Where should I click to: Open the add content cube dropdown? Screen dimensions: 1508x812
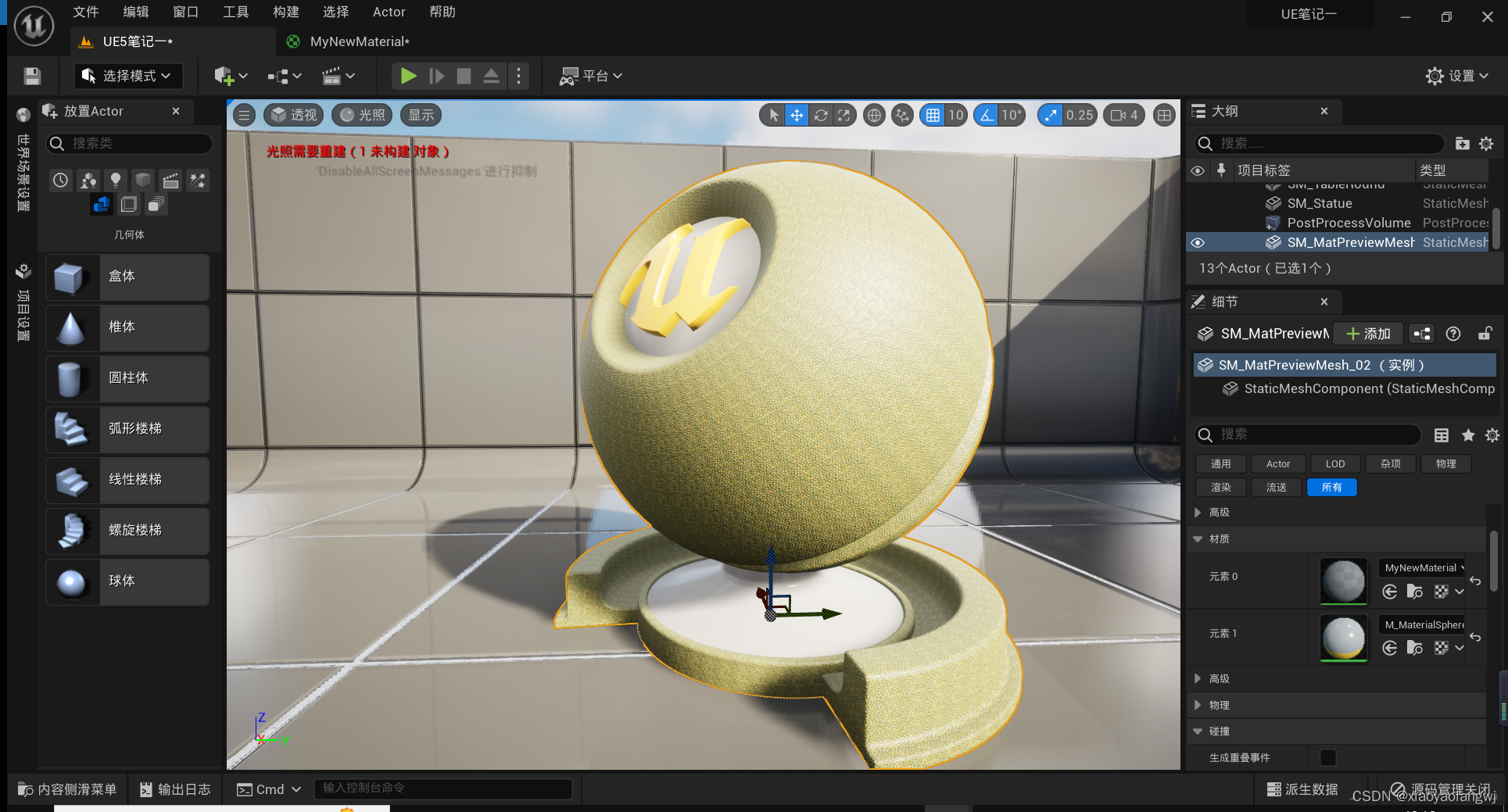(x=231, y=76)
